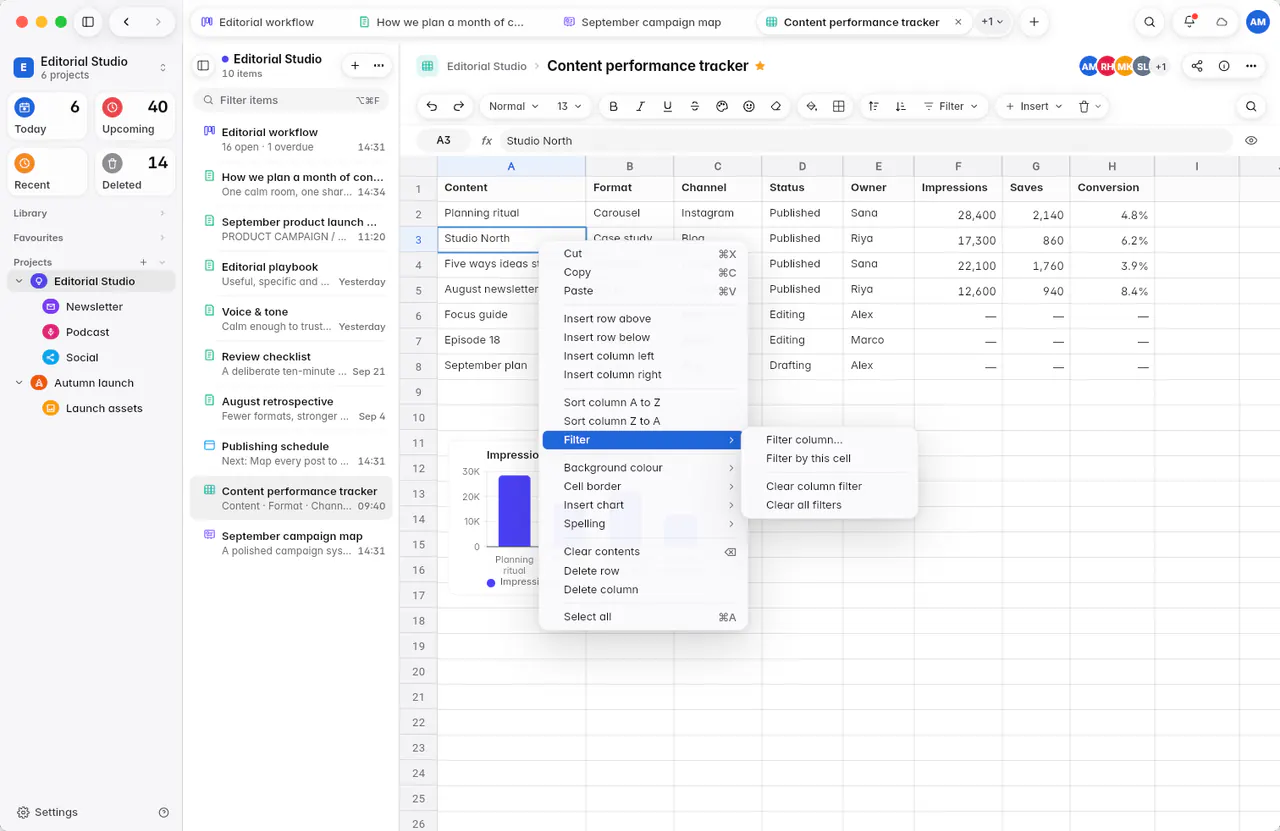Click the clear formatting eraser icon
The width and height of the screenshot is (1280, 831).
click(775, 106)
